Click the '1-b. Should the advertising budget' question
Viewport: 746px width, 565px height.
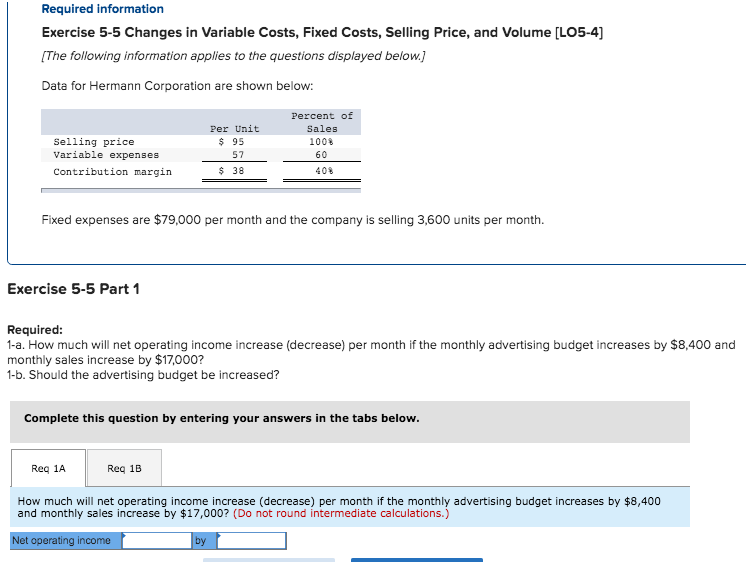point(143,375)
